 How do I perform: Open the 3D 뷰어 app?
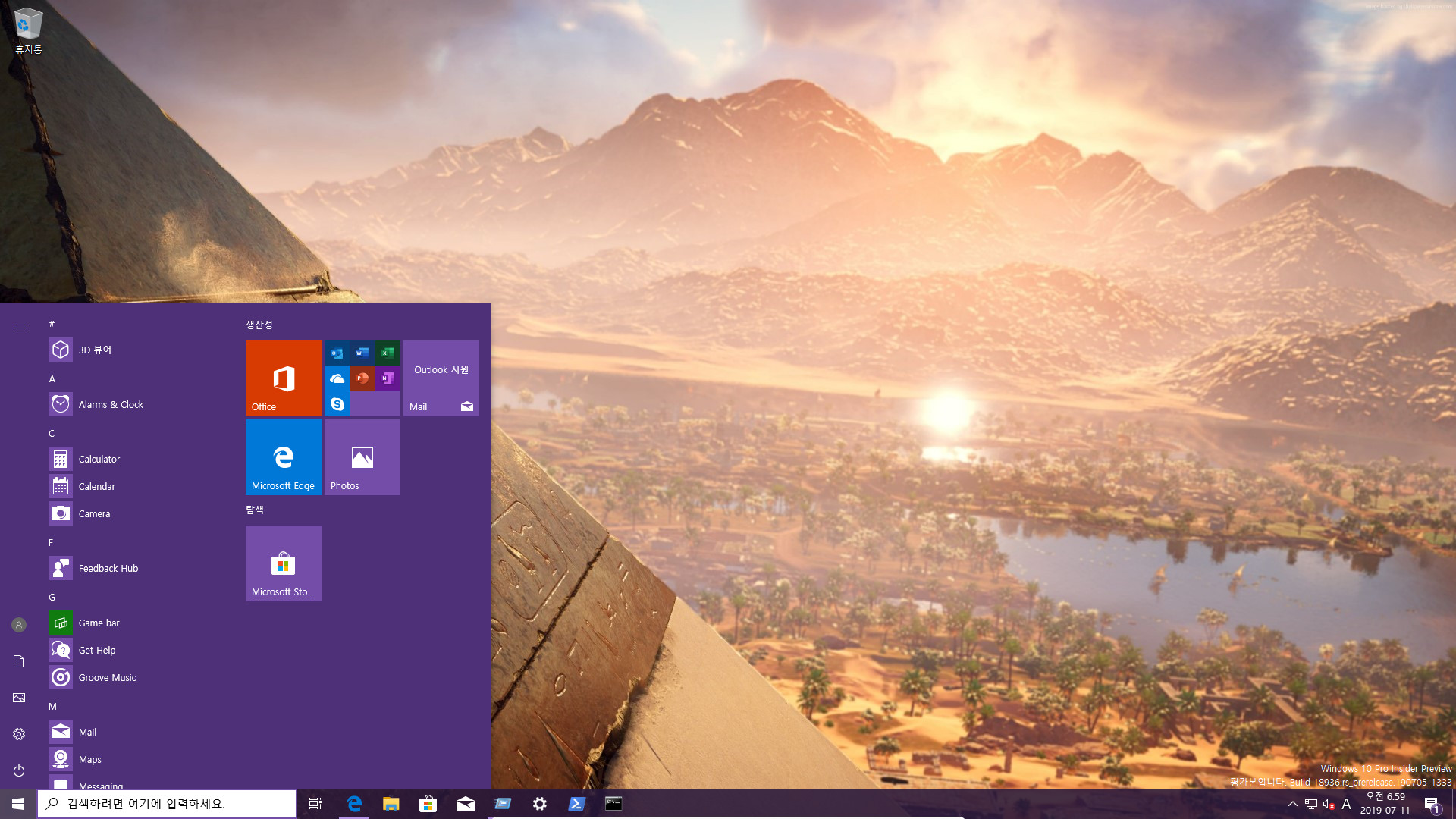136,350
